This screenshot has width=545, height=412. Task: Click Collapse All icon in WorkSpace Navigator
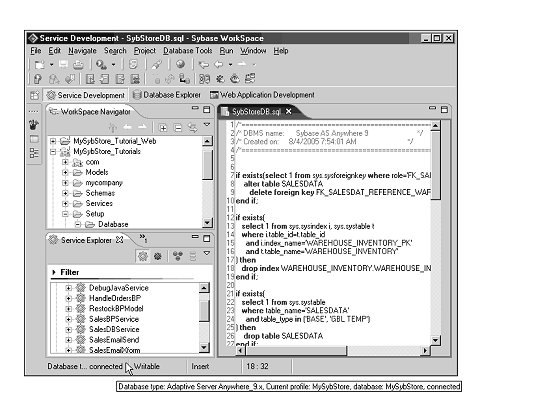178,128
